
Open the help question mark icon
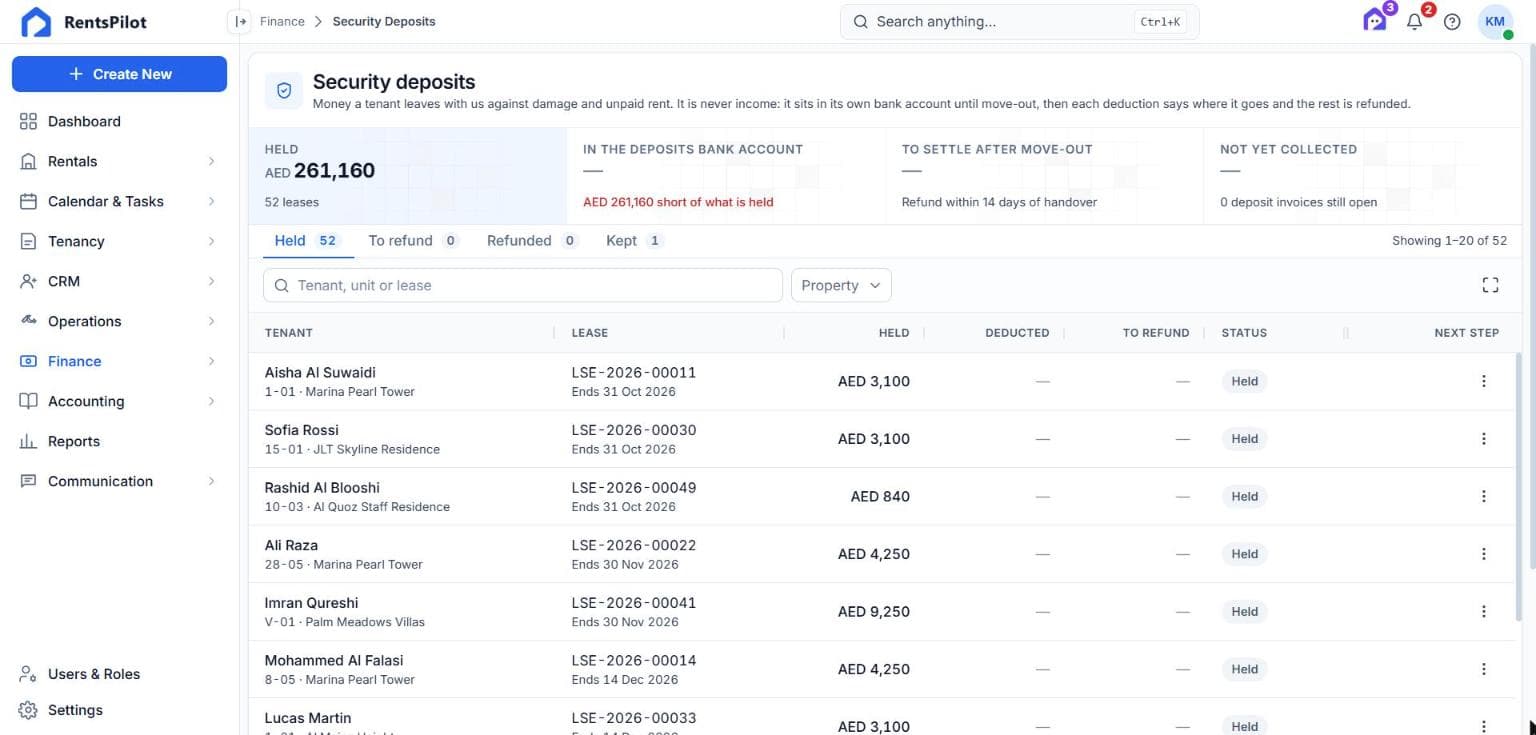(1452, 22)
